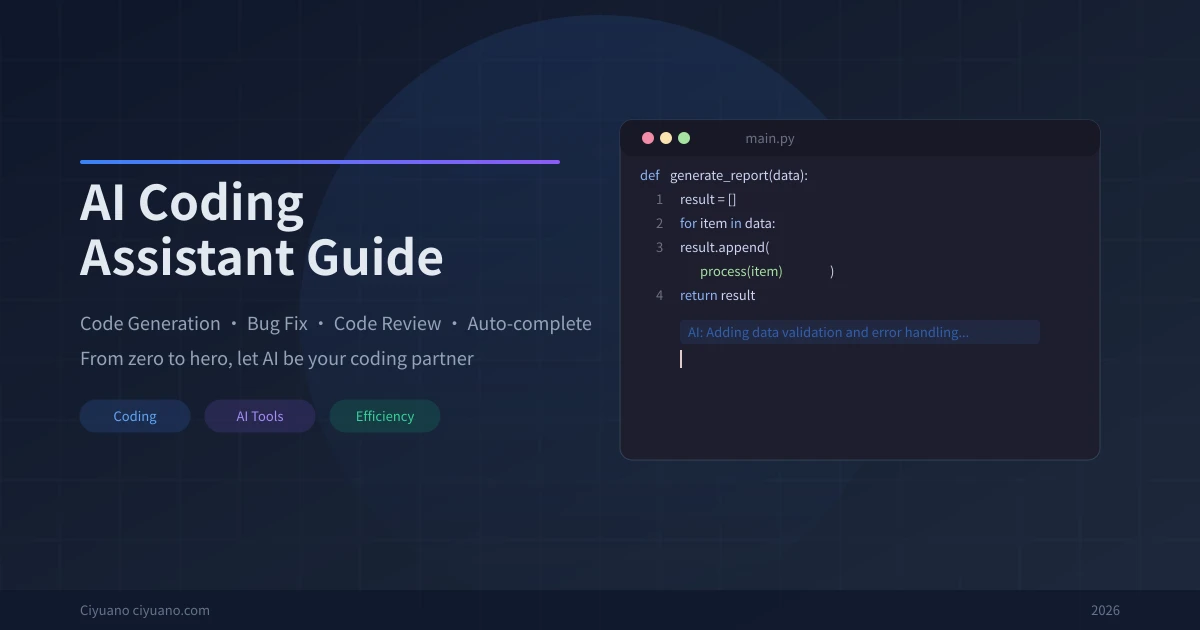Click 'Code Generation' in feature list
The width and height of the screenshot is (1200, 630).
150,324
